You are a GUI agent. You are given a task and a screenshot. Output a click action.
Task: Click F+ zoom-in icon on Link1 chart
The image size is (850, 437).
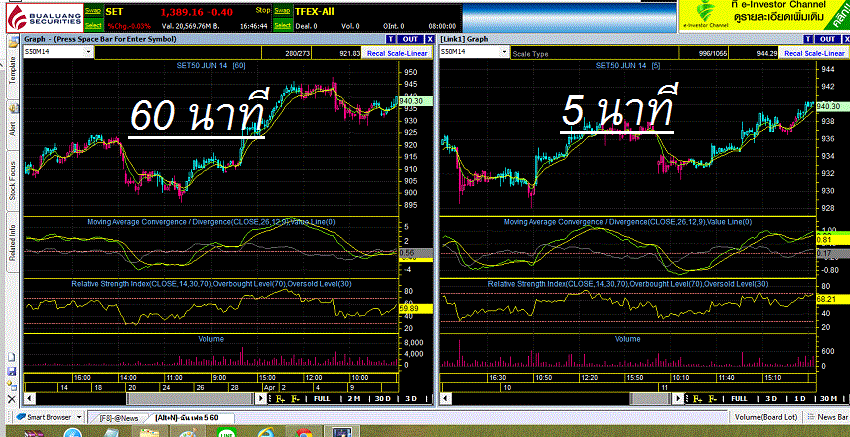pos(698,399)
